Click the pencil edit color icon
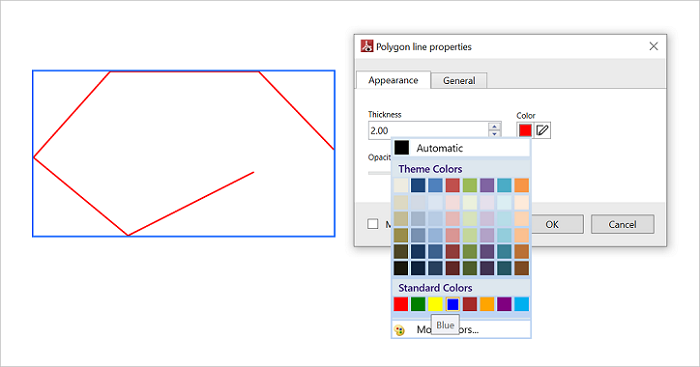 tap(542, 130)
